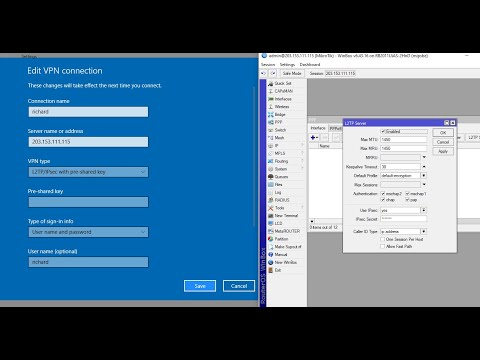Open MetaROUTER in WinBox sidebar
Viewport: 480px width, 360px height.
[x=287, y=231]
